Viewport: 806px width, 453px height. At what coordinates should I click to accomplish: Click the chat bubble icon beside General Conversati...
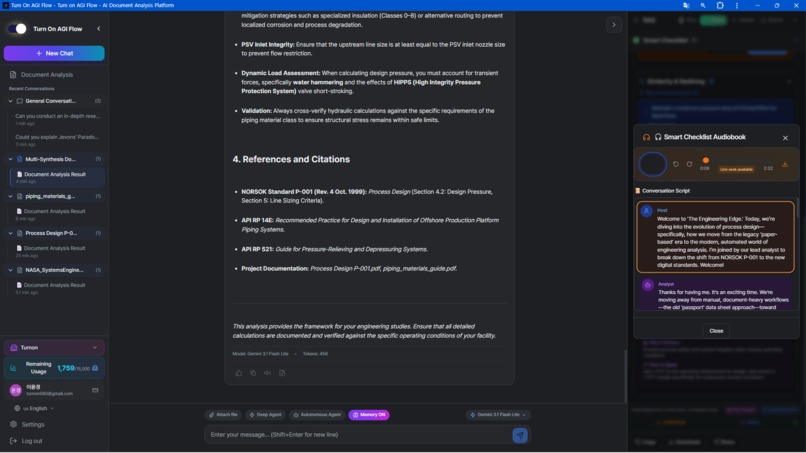point(20,101)
